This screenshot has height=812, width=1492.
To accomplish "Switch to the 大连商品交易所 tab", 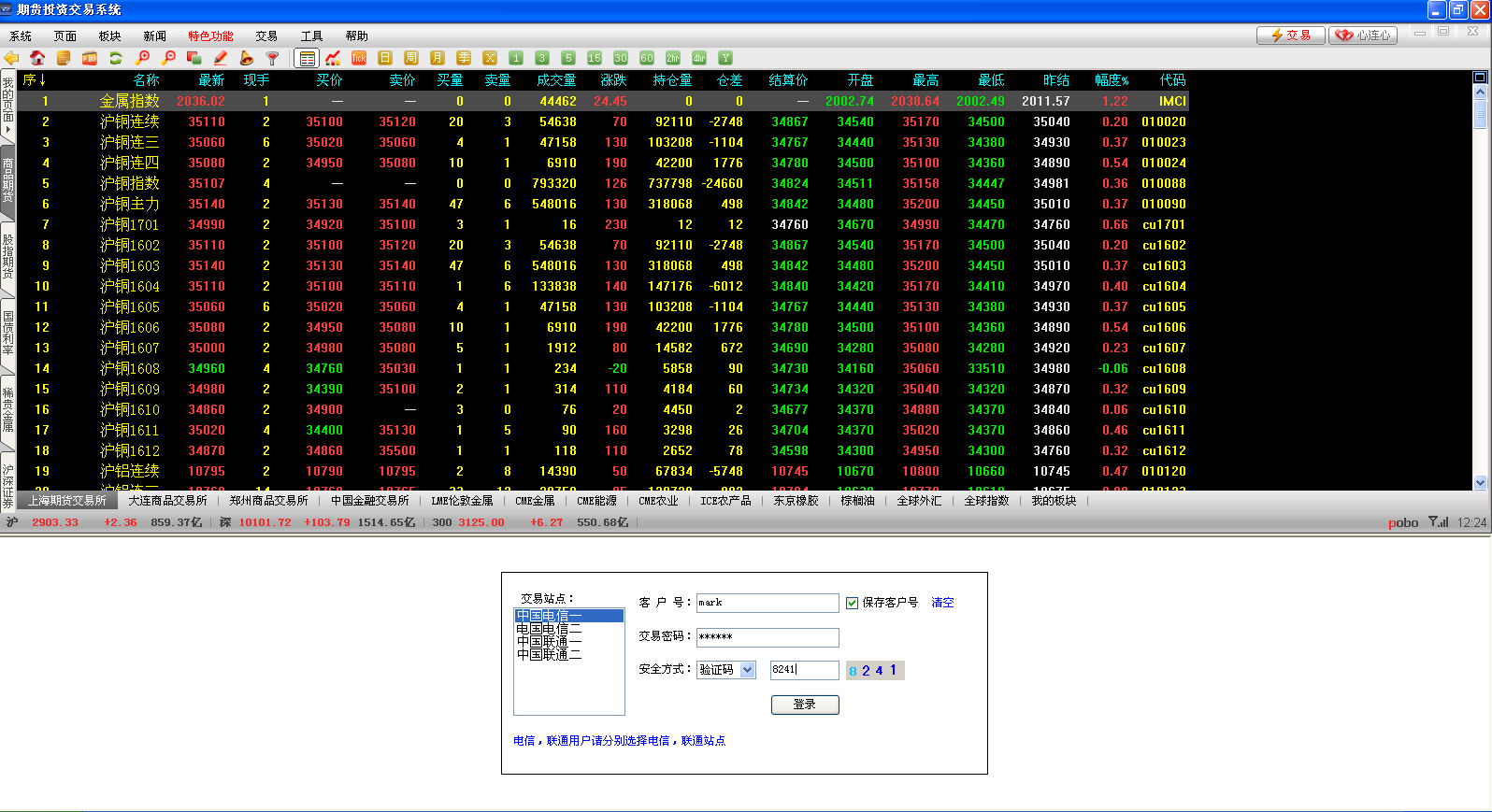I will click(167, 501).
